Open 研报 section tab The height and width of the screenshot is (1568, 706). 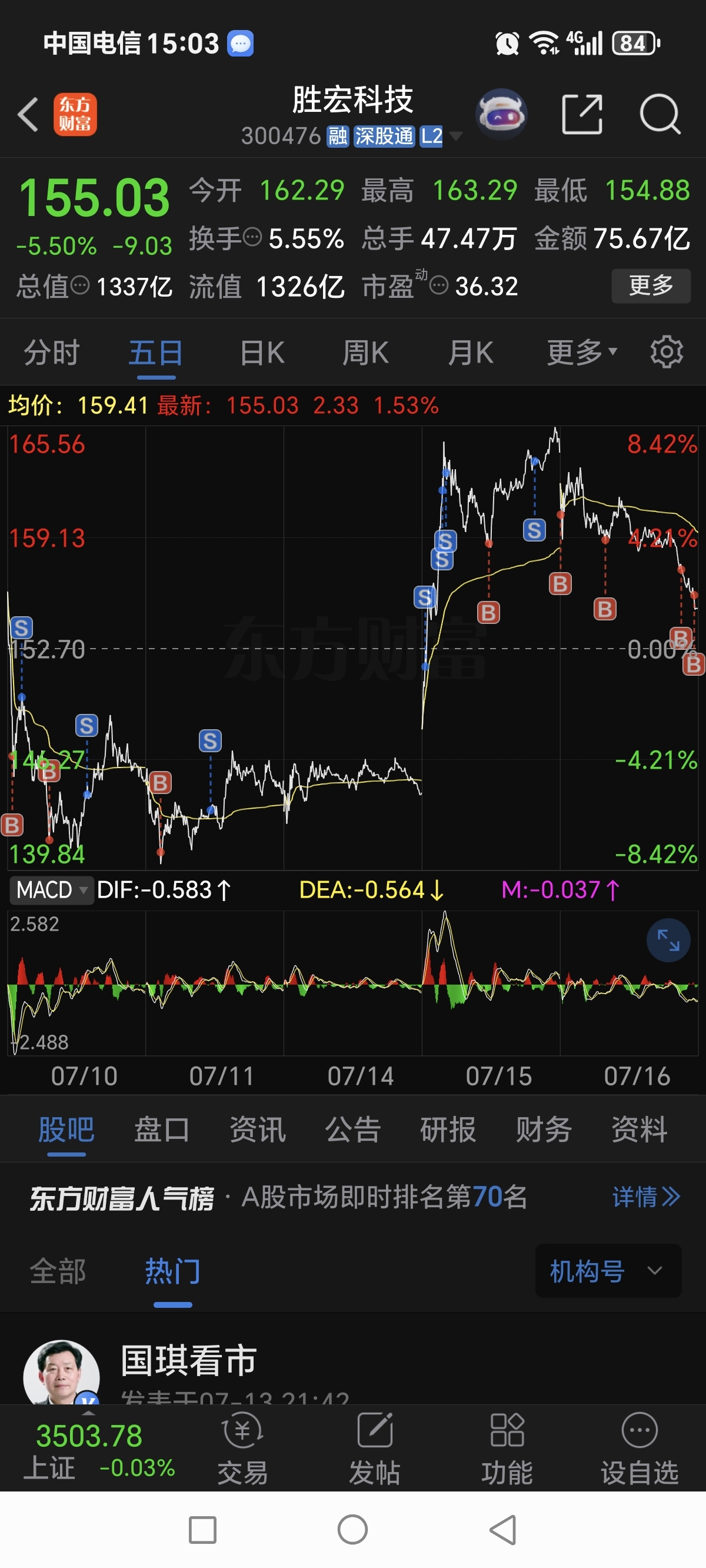pos(448,1130)
